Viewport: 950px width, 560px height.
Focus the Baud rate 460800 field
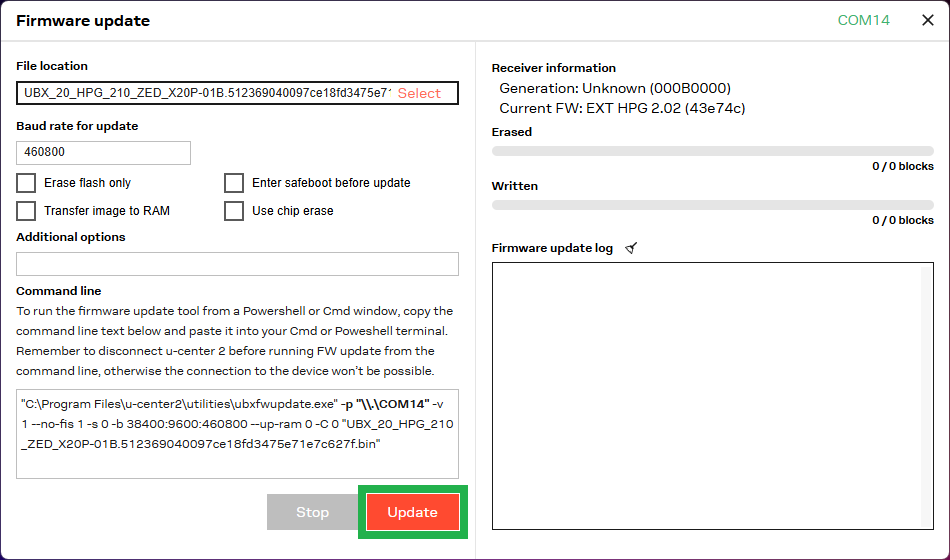point(104,152)
